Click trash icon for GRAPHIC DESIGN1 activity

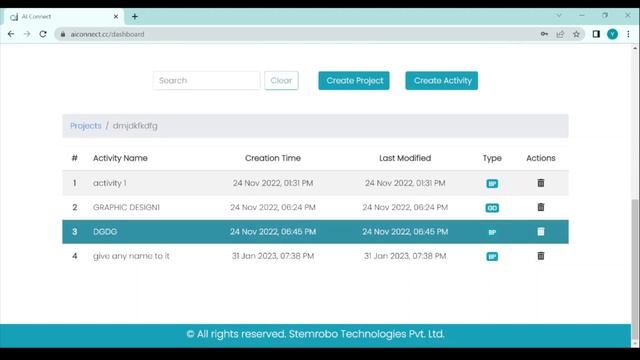tap(541, 207)
